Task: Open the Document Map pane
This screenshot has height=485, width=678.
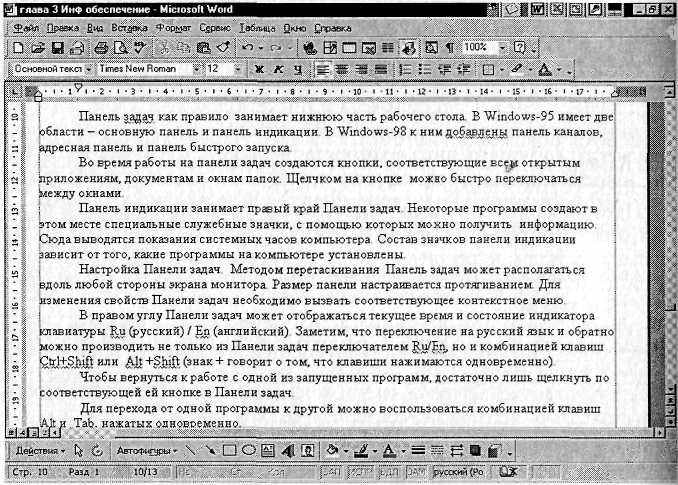Action: [431, 48]
